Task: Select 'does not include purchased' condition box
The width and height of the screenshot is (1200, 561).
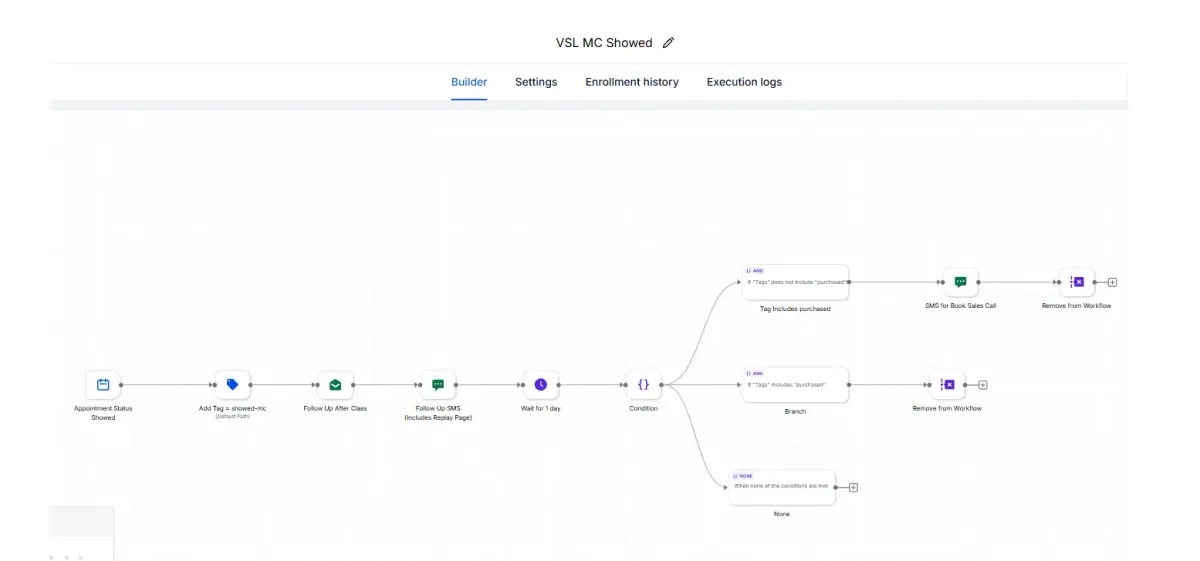Action: pyautogui.click(x=795, y=282)
